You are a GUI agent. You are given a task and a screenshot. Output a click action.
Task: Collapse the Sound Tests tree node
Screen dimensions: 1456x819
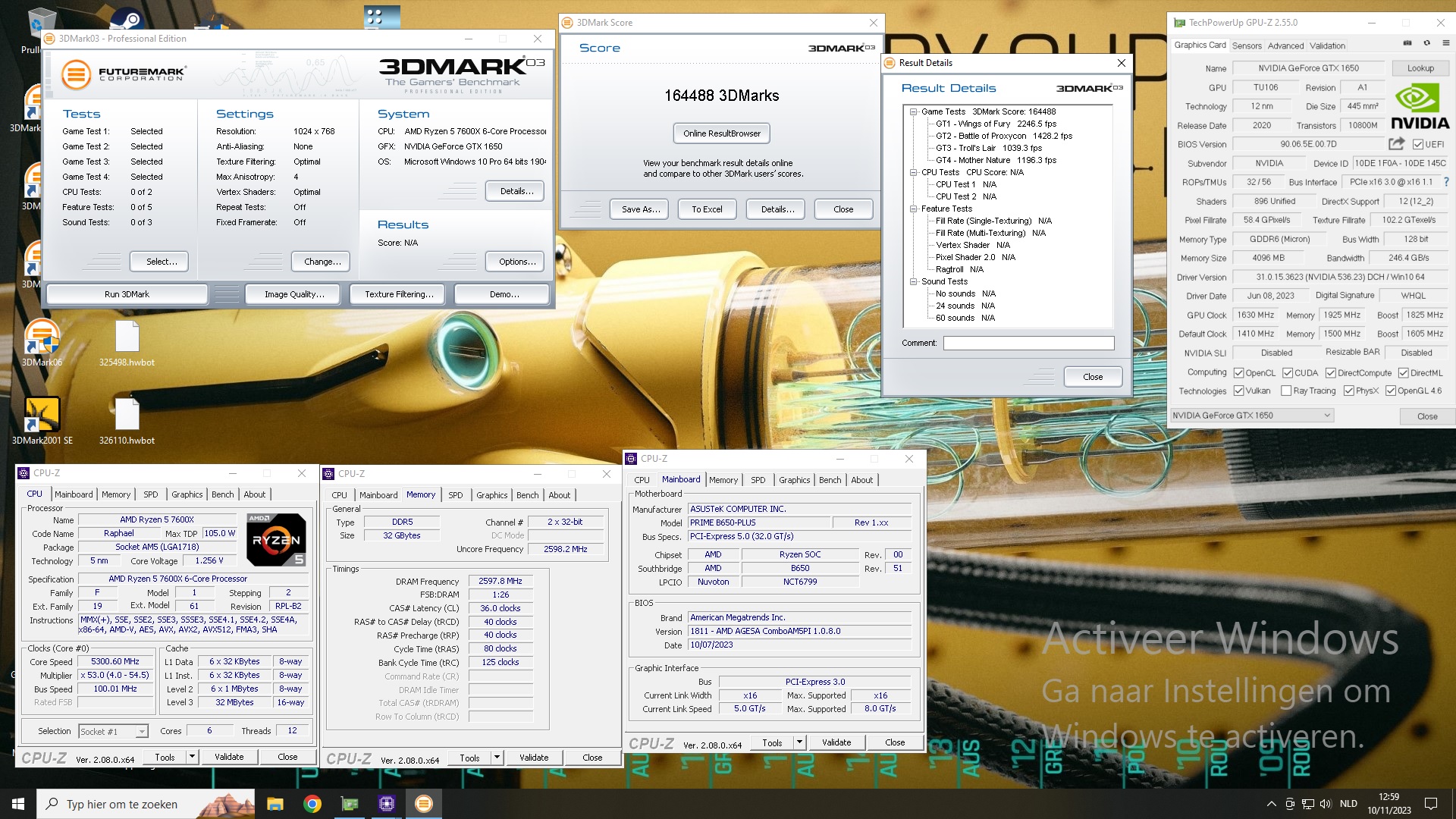[x=914, y=281]
